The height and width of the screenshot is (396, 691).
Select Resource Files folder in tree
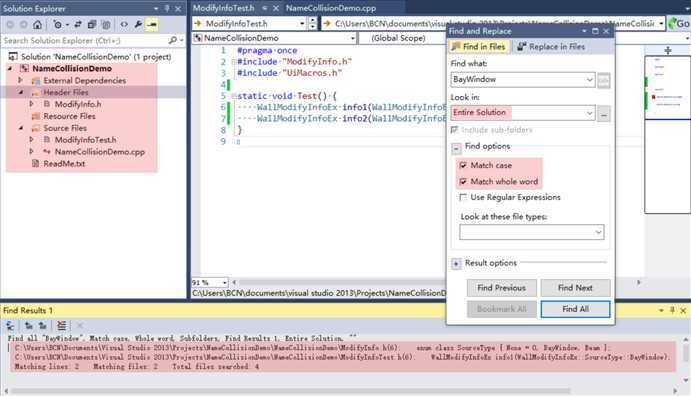point(69,116)
